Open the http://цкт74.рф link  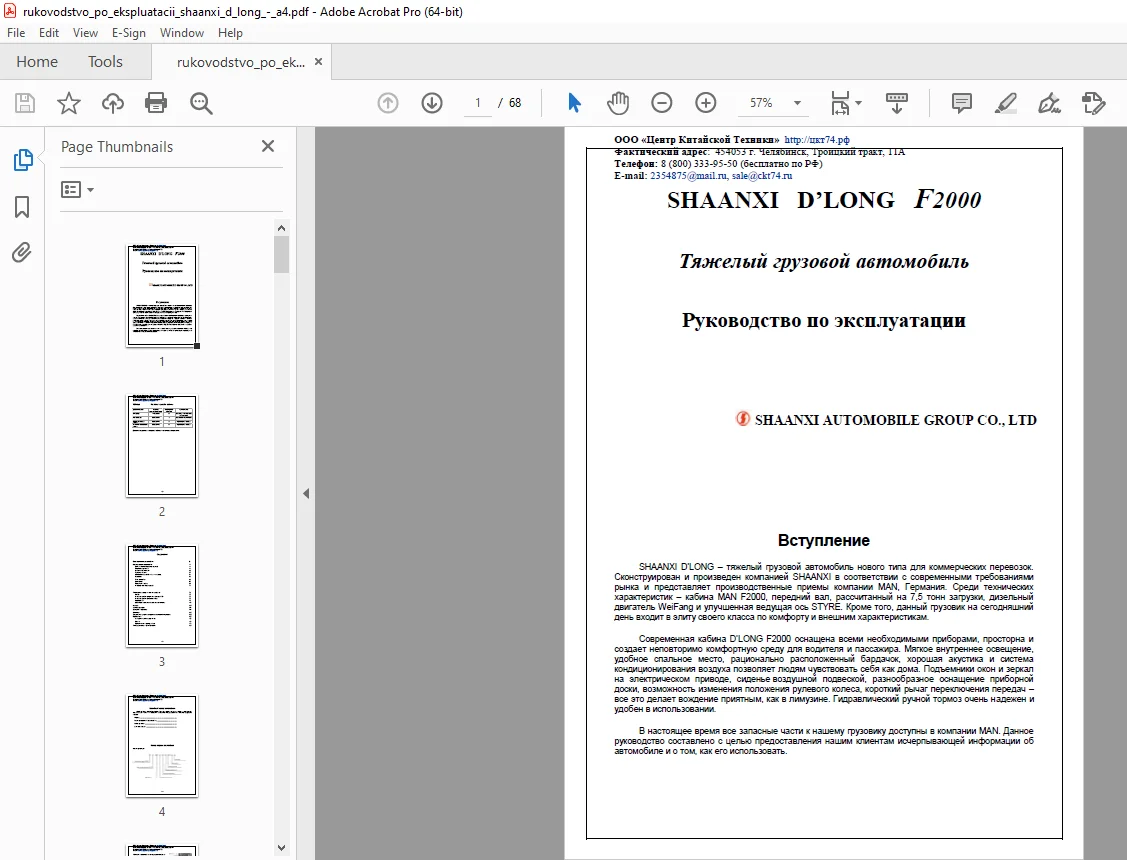(816, 140)
